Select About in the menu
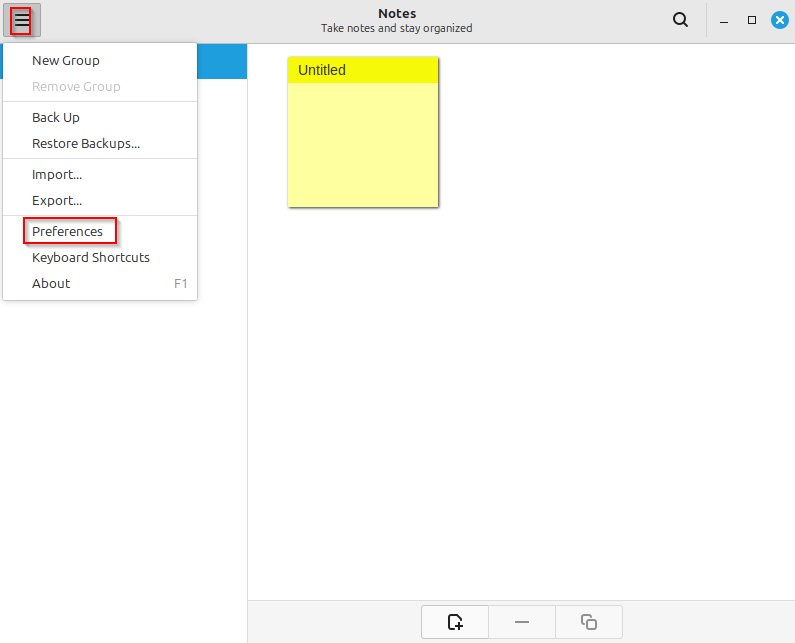 pos(100,283)
